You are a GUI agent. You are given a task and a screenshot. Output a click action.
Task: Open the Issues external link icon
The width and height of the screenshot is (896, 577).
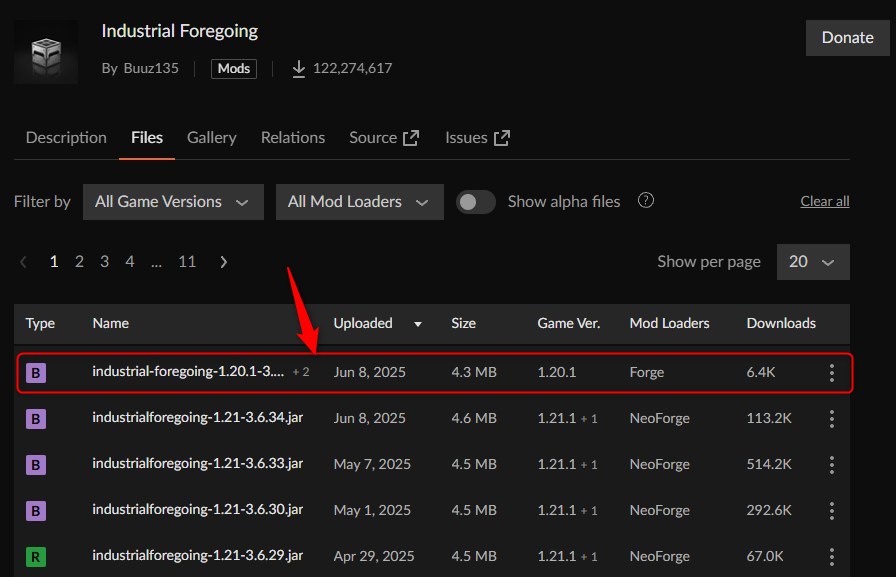coord(502,138)
